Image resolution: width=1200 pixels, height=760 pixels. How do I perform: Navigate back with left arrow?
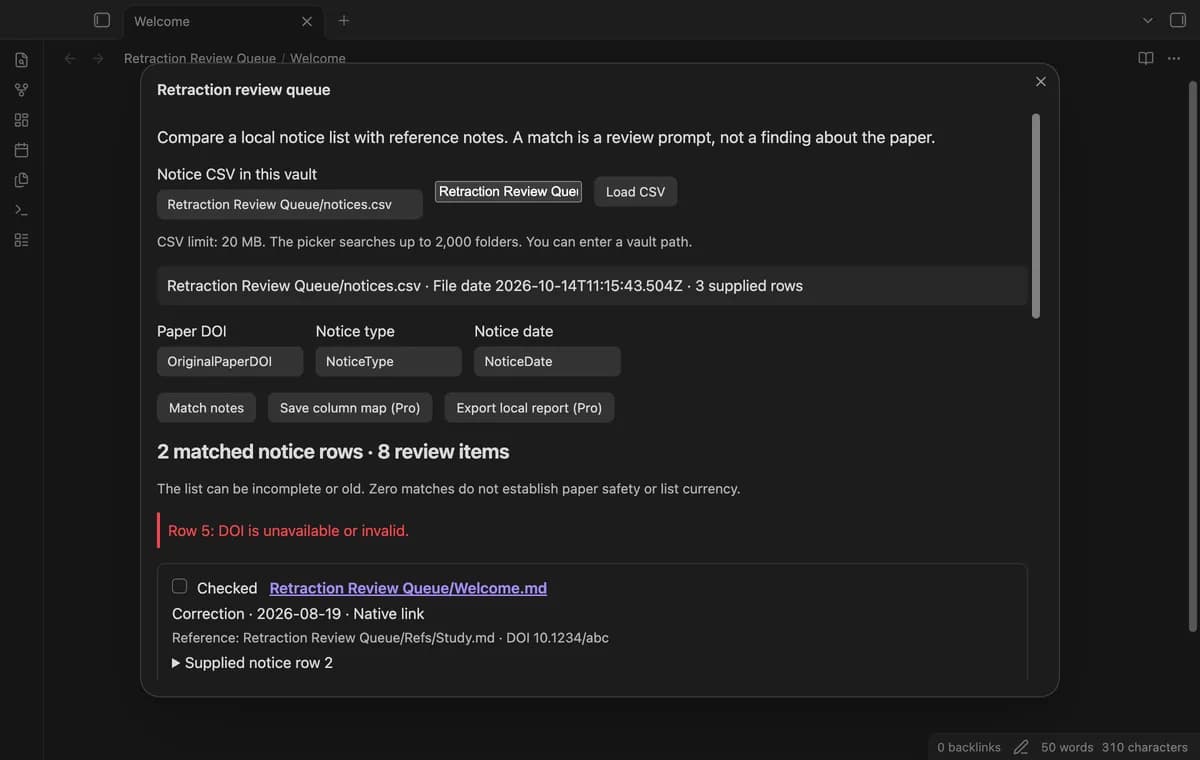click(x=70, y=58)
